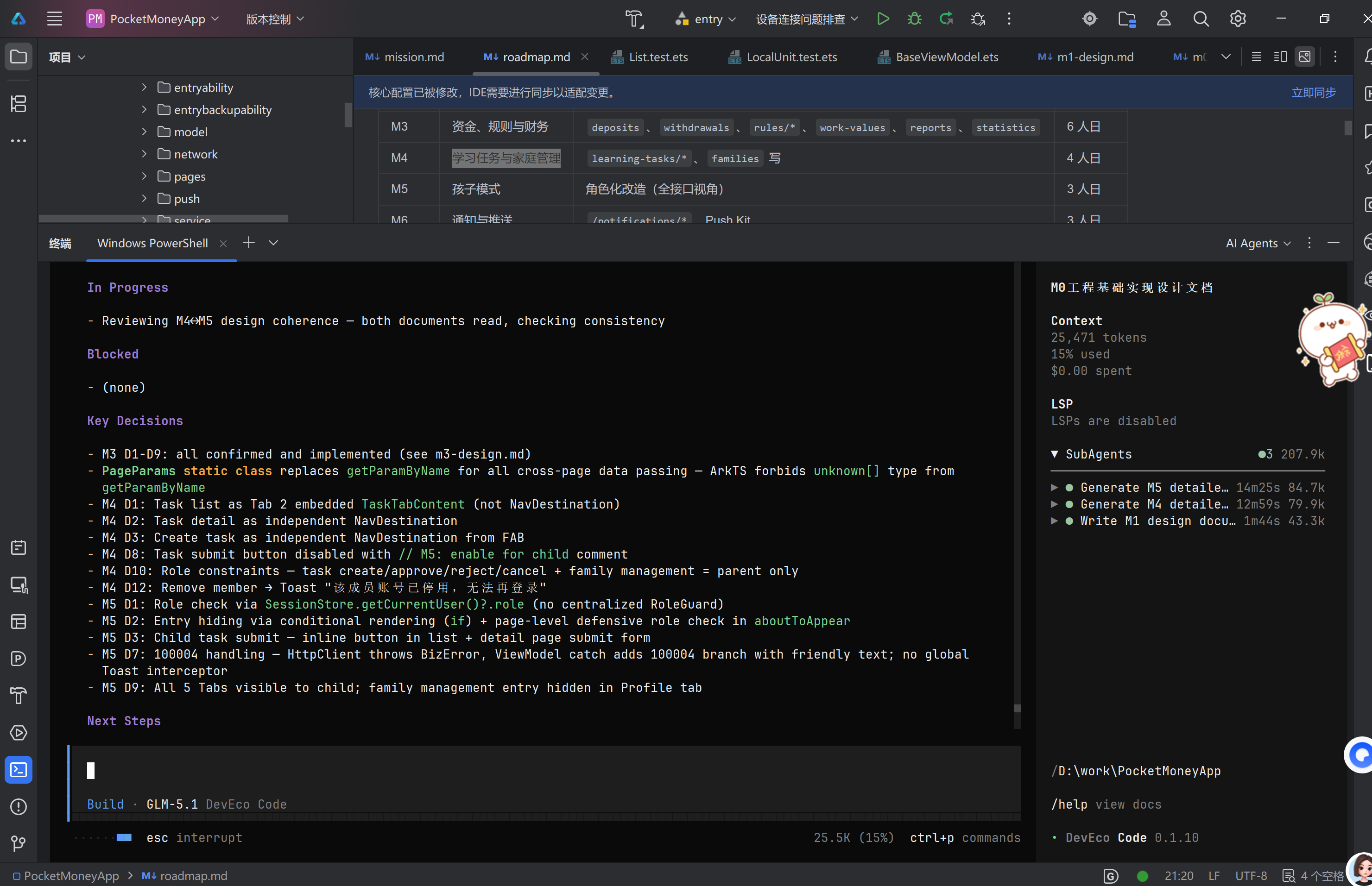Expand the Generate M5 detailed subagent entry
Screen dimensions: 1372x886
[x=1054, y=487]
